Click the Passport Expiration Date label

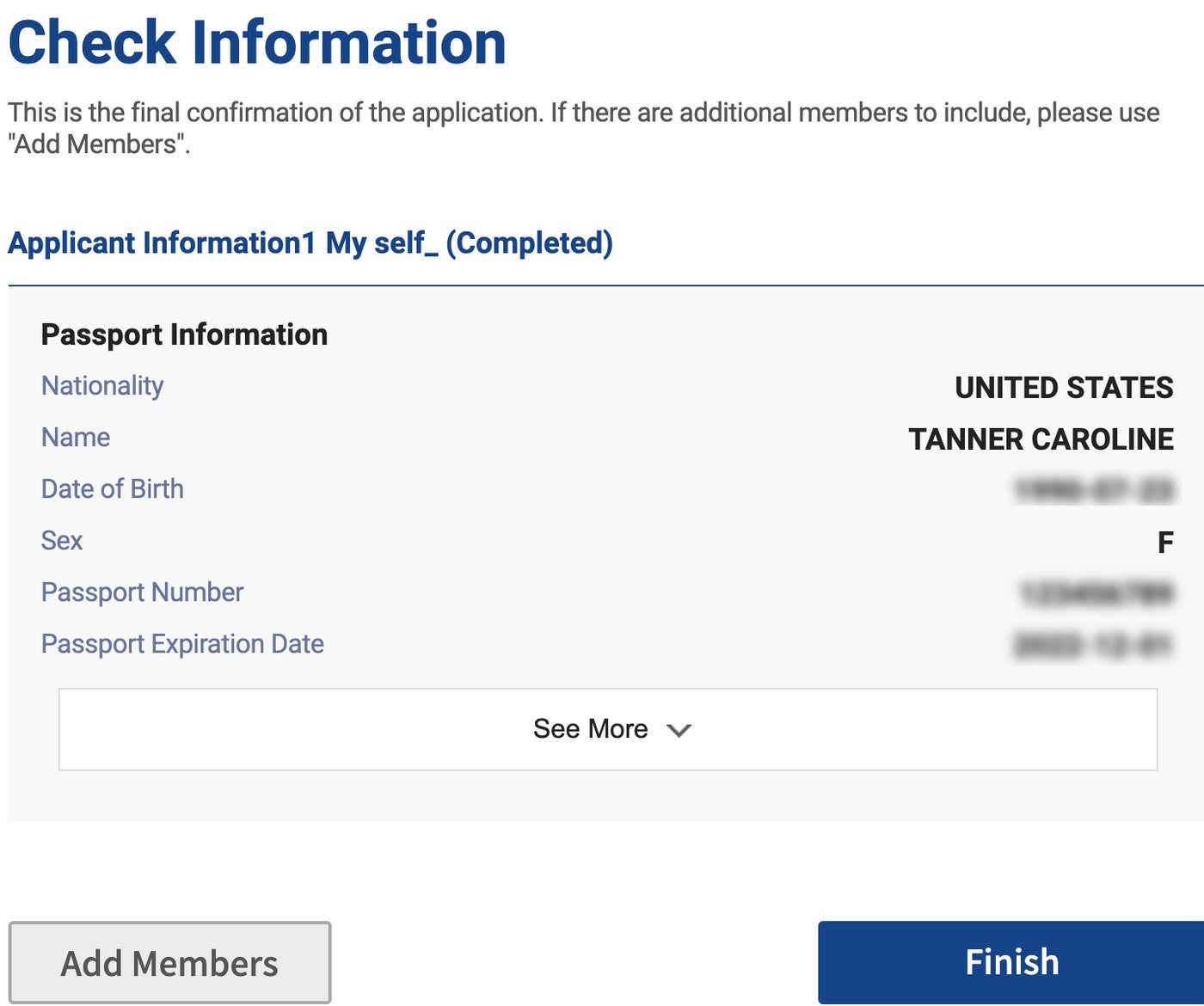point(182,644)
